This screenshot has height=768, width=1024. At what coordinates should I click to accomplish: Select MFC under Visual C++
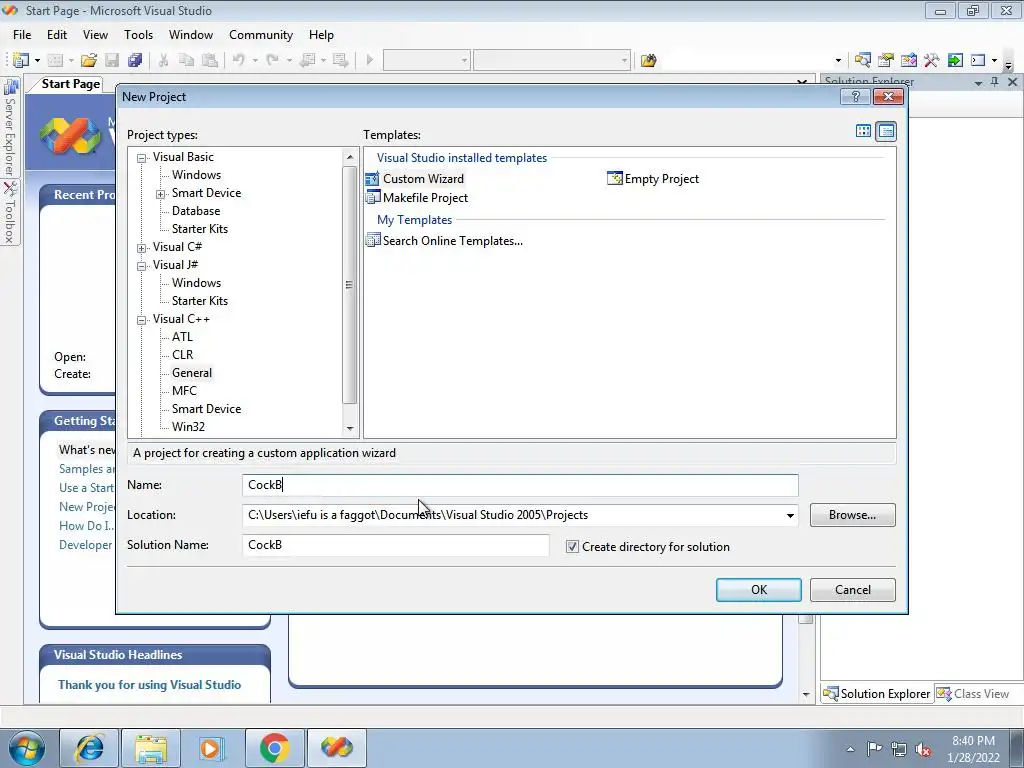click(x=184, y=391)
